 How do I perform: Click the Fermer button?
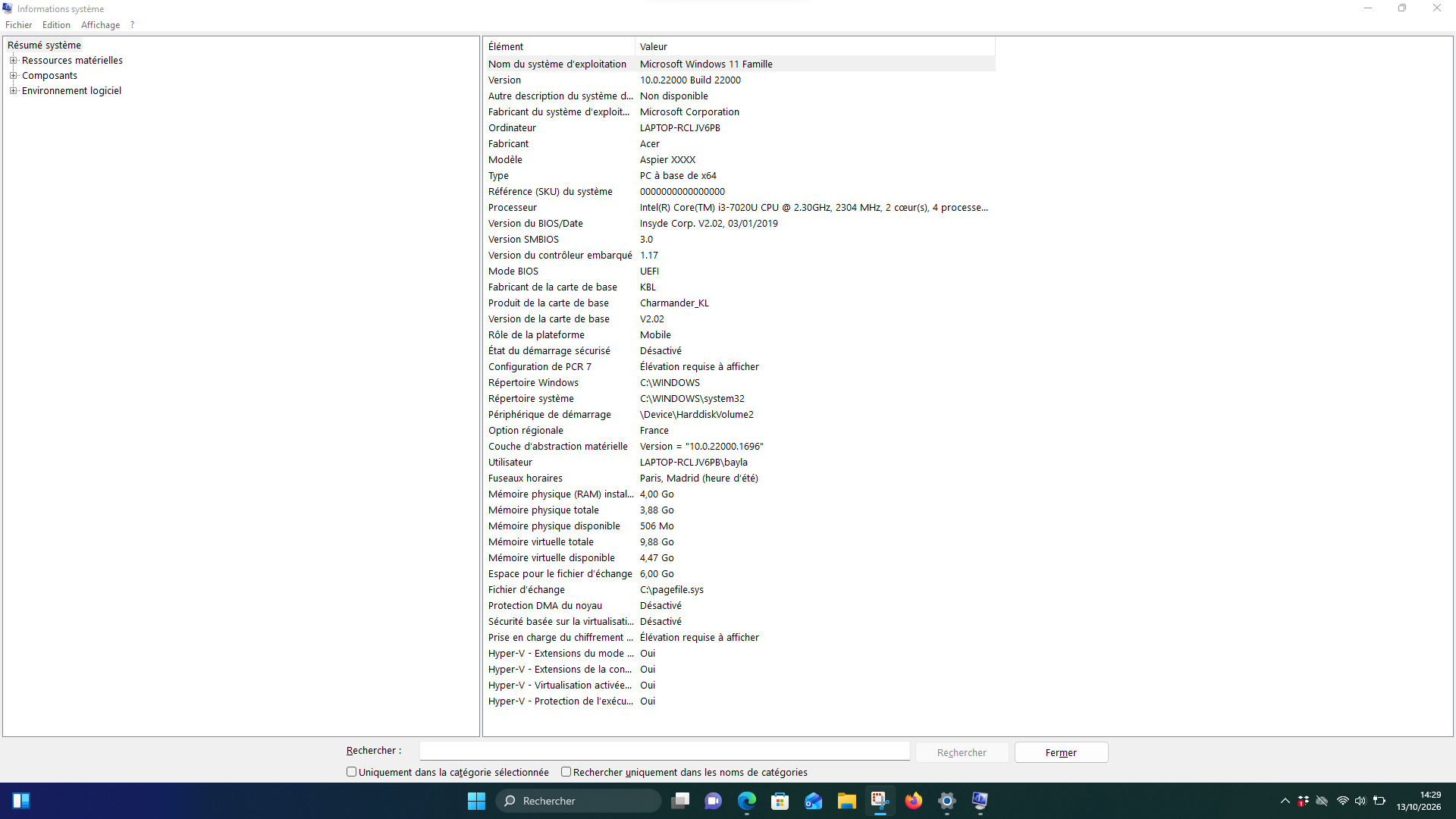[1061, 752]
